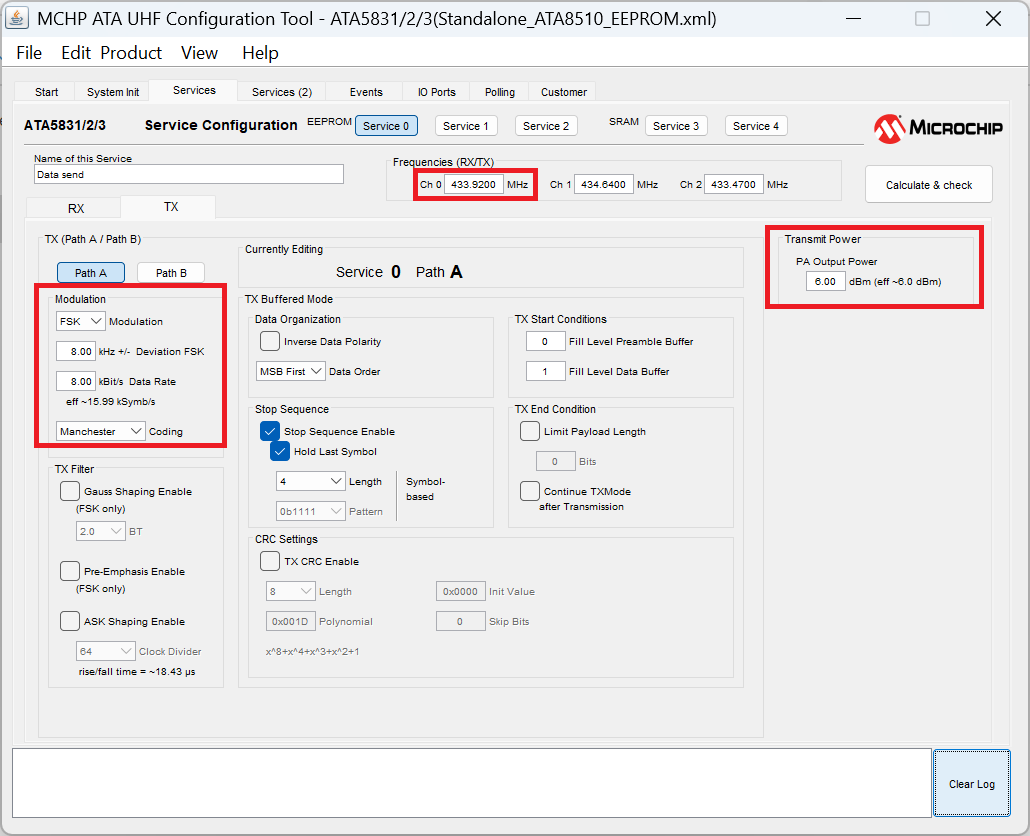
Task: Click Fill Level Preamble Buffer field
Action: [x=545, y=341]
